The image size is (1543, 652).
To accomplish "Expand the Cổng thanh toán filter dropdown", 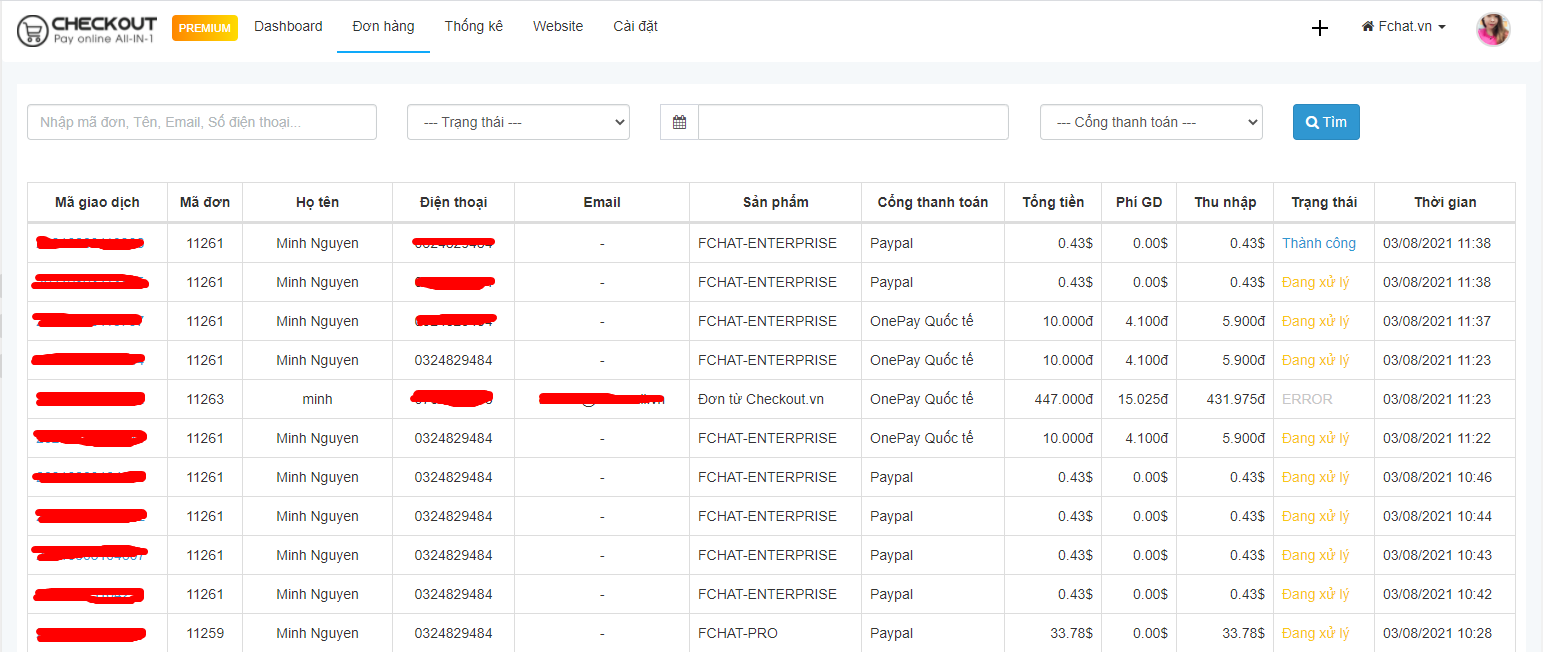I will tap(1151, 122).
